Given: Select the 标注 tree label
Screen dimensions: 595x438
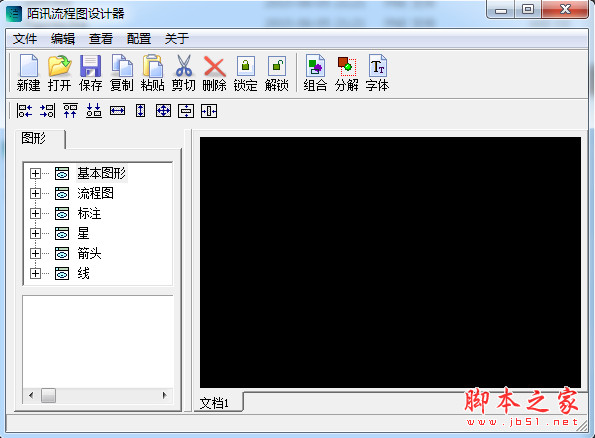Looking at the screenshot, I should coord(90,213).
